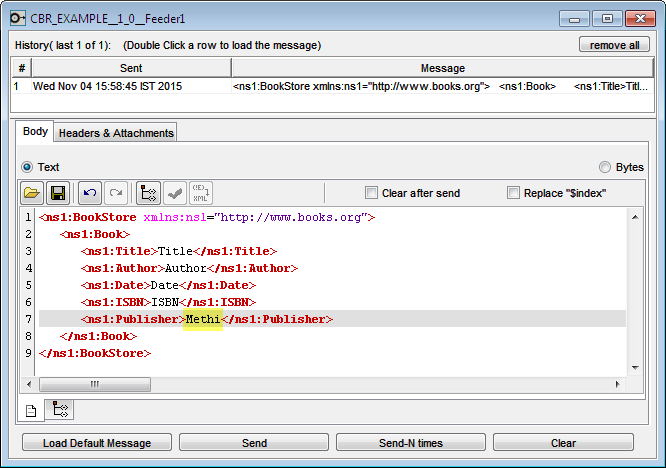Toggle Replace "$index" checkbox
666x468 pixels.
pos(513,193)
